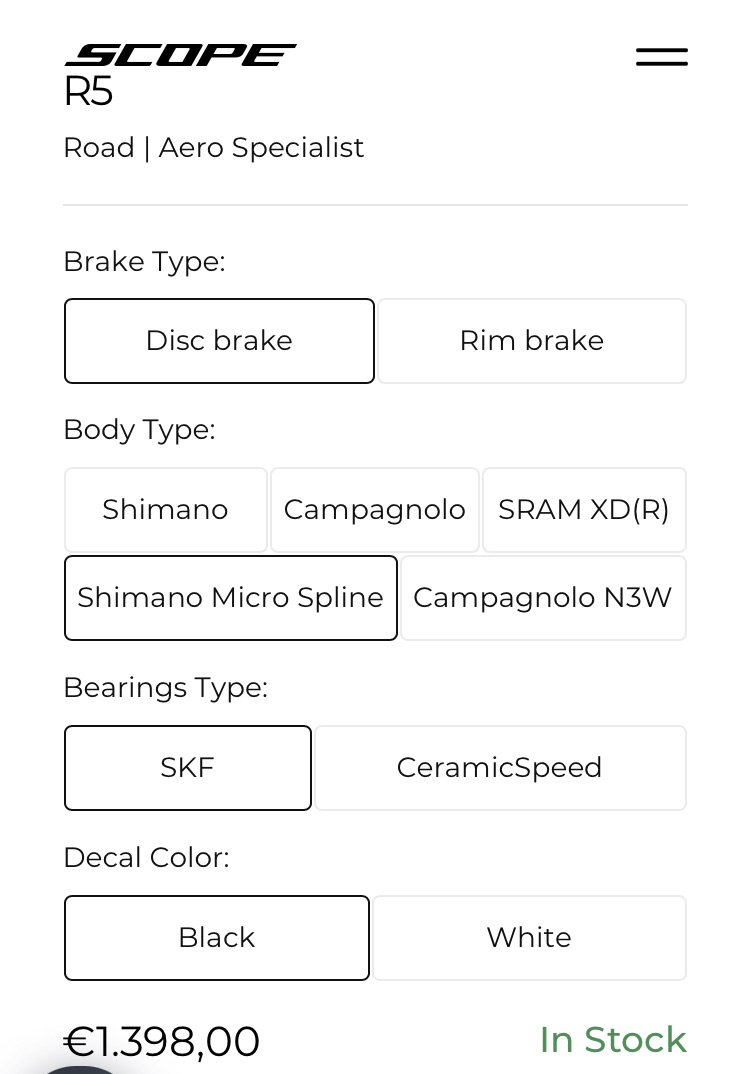The image size is (750, 1074).
Task: Open the hamburger navigation menu
Action: 661,57
